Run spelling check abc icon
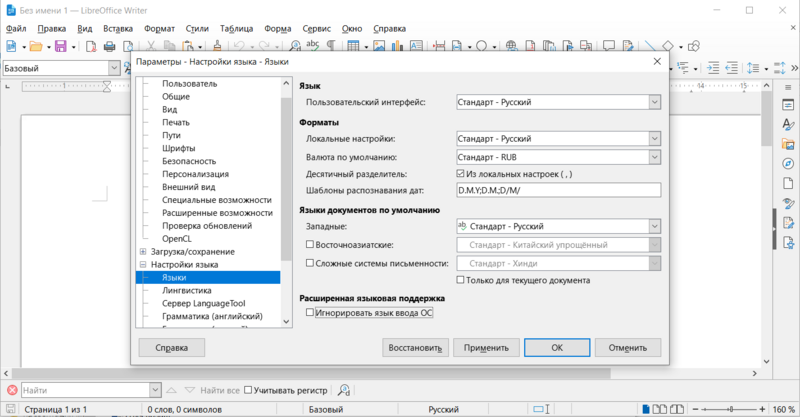The image size is (800, 417). point(313,46)
